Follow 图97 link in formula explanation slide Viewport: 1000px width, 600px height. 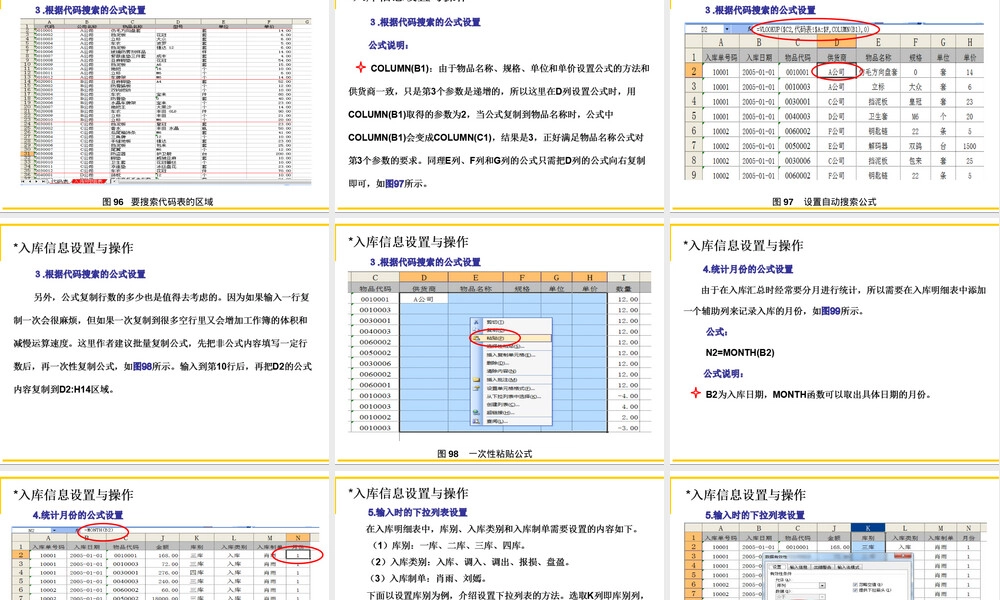[x=393, y=183]
